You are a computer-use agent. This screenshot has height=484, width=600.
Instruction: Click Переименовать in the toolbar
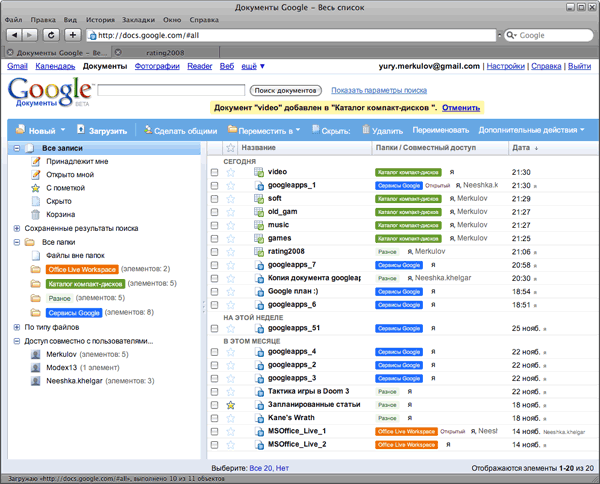pyautogui.click(x=440, y=130)
